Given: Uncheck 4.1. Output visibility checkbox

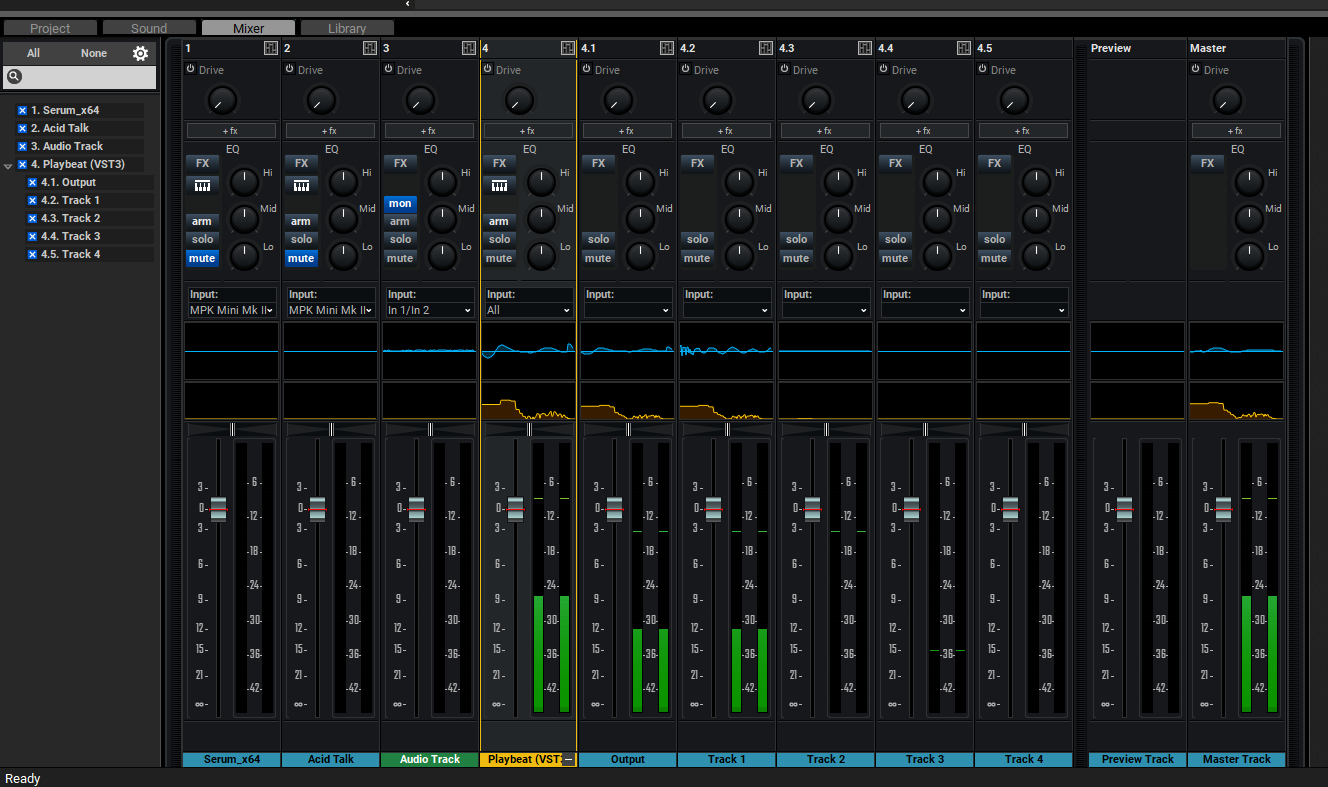Looking at the screenshot, I should tap(32, 182).
